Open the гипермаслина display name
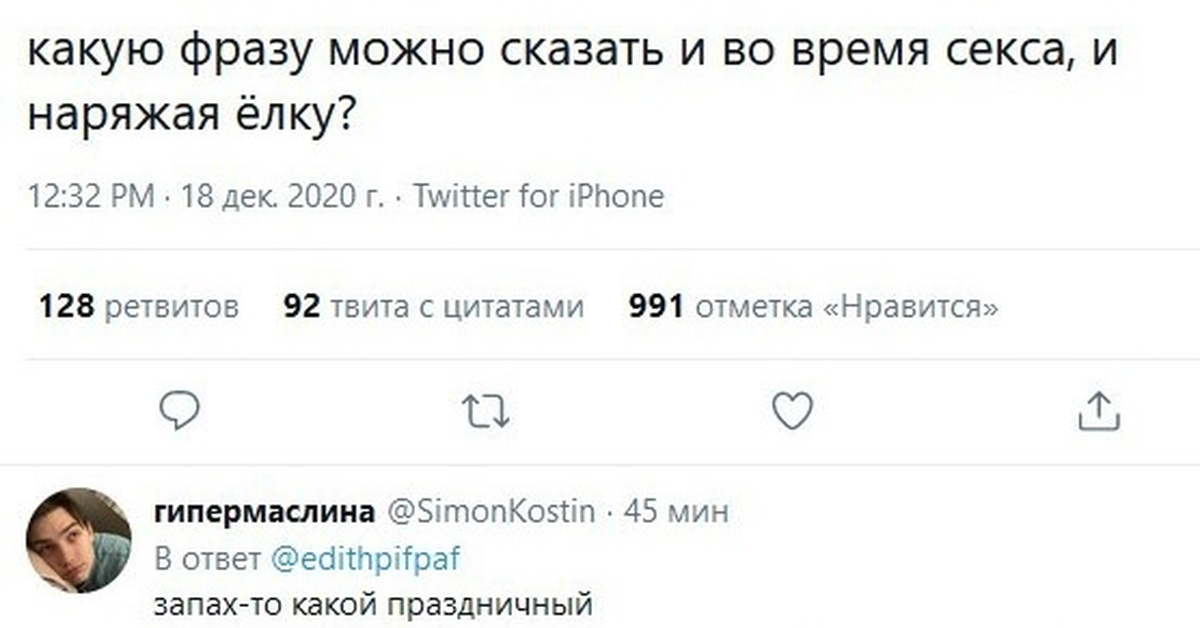The height and width of the screenshot is (628, 1200). tap(264, 512)
